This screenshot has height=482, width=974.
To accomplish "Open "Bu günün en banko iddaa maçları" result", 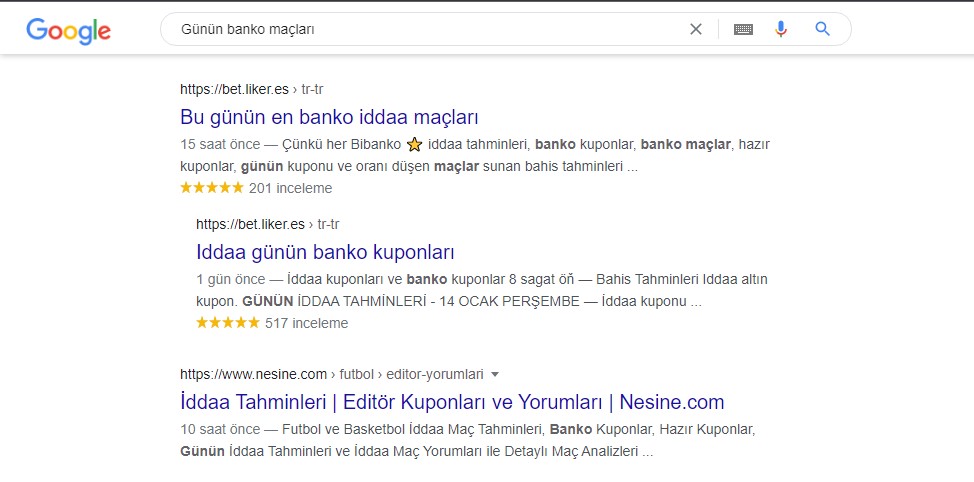I will pos(329,117).
